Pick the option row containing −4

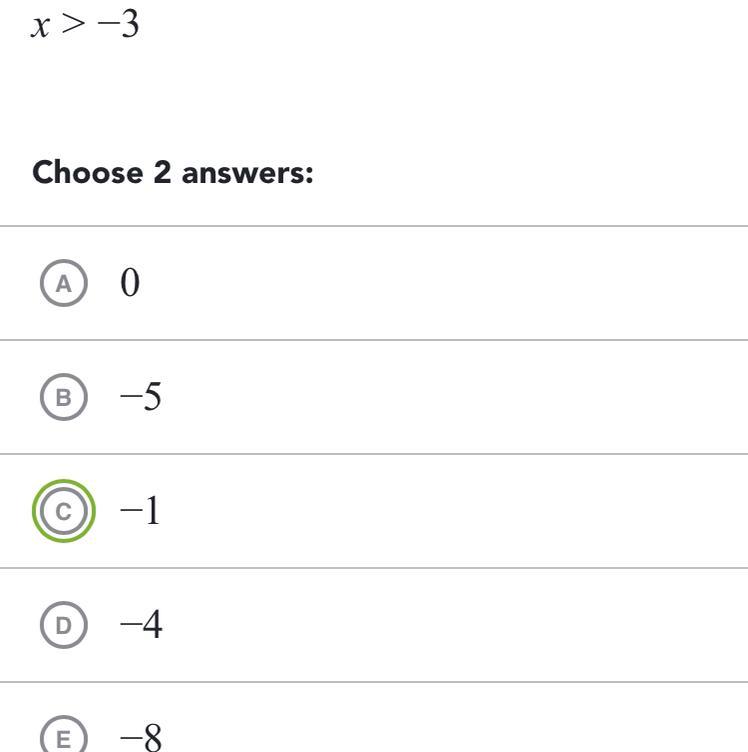(x=400, y=626)
